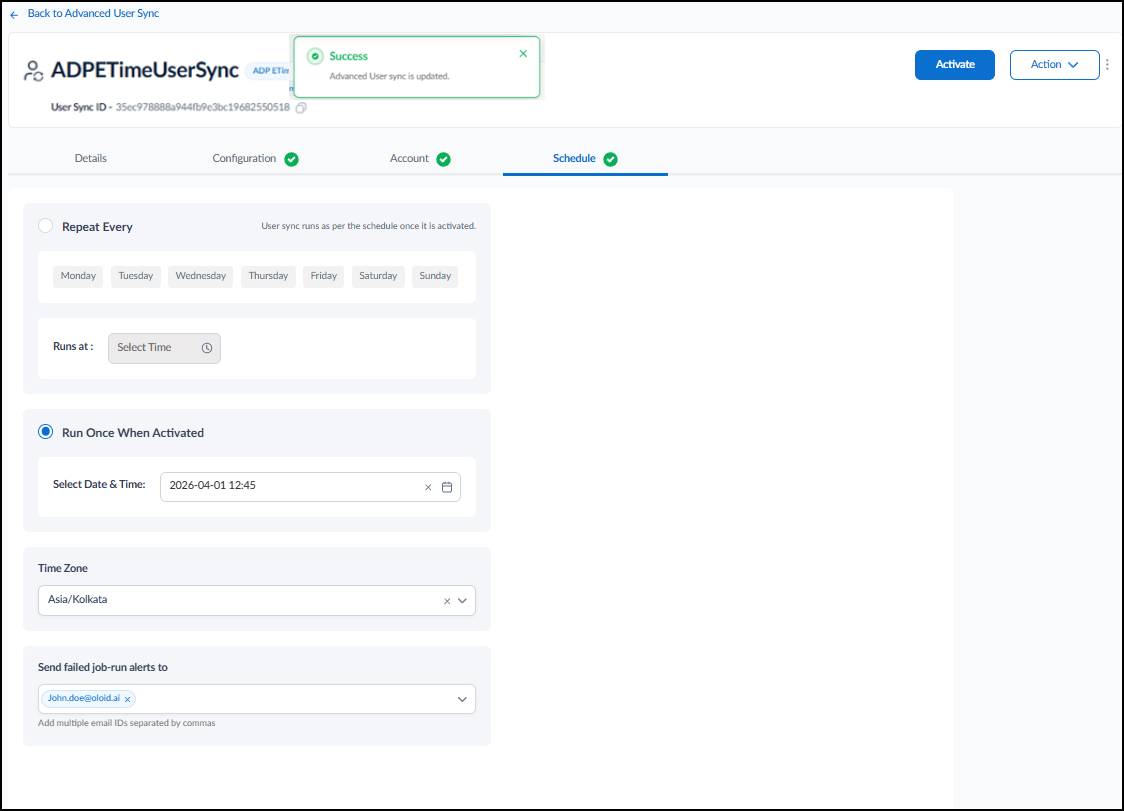Toggle the Monday day chip
1124x811 pixels.
pyautogui.click(x=78, y=276)
